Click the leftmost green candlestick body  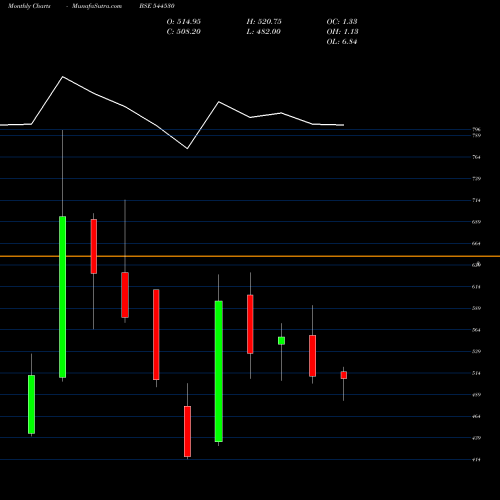(x=31, y=404)
